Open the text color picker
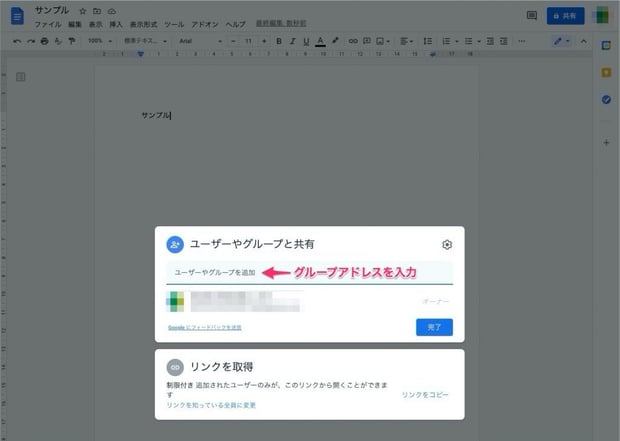 pyautogui.click(x=320, y=41)
